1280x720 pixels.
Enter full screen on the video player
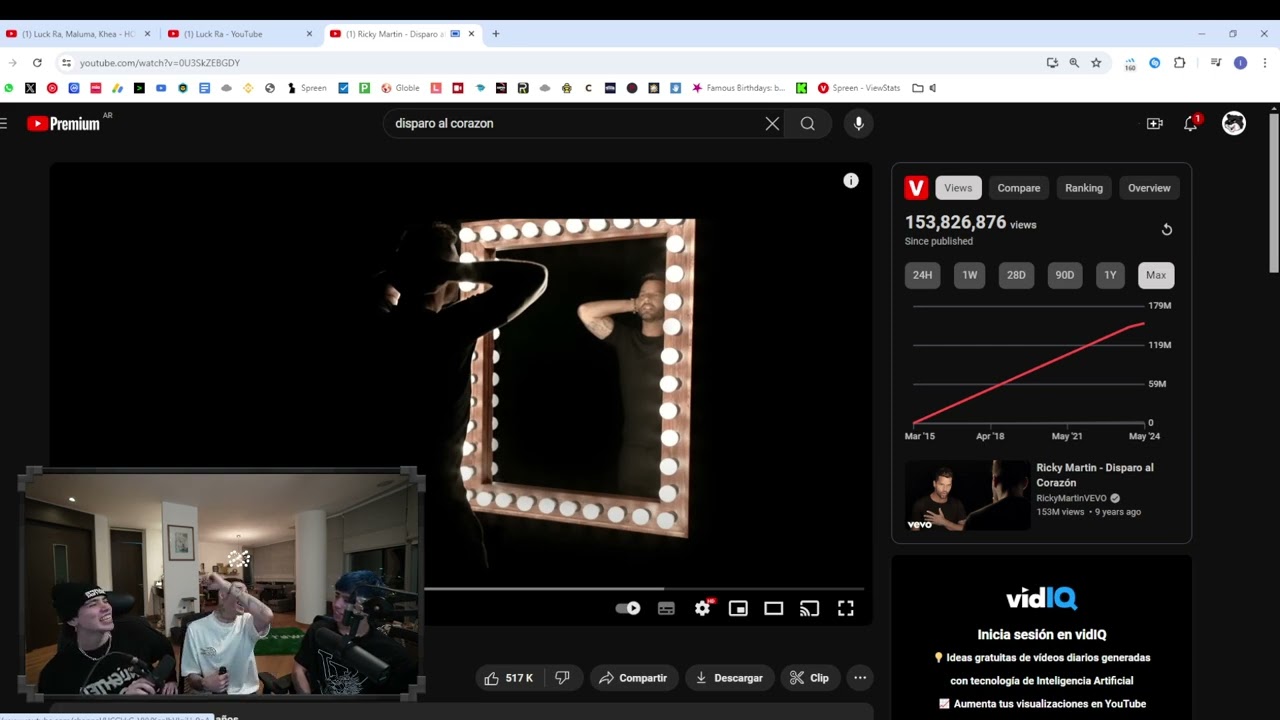[x=846, y=608]
